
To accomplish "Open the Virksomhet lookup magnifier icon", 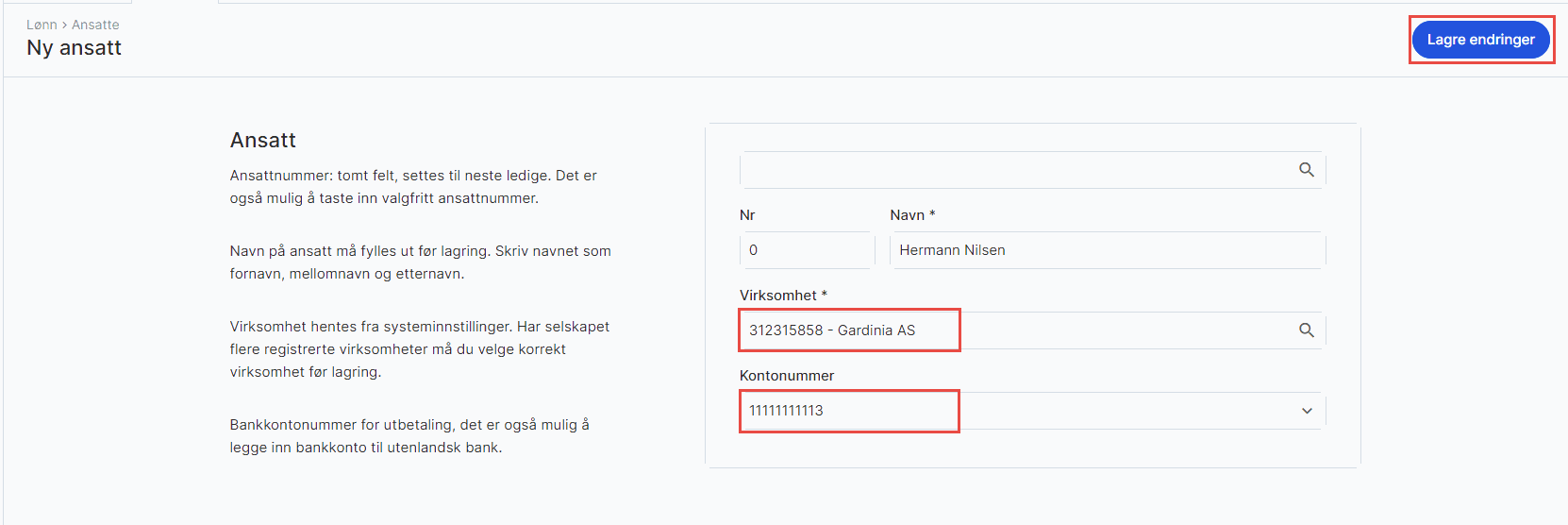I will (1306, 330).
